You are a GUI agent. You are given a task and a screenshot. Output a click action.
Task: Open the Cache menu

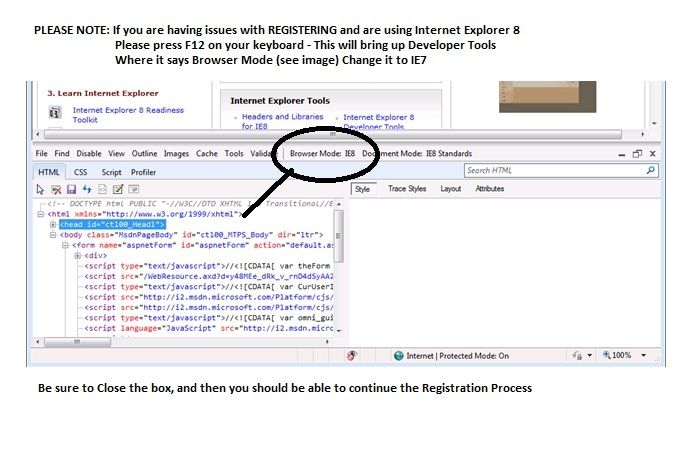pyautogui.click(x=206, y=154)
